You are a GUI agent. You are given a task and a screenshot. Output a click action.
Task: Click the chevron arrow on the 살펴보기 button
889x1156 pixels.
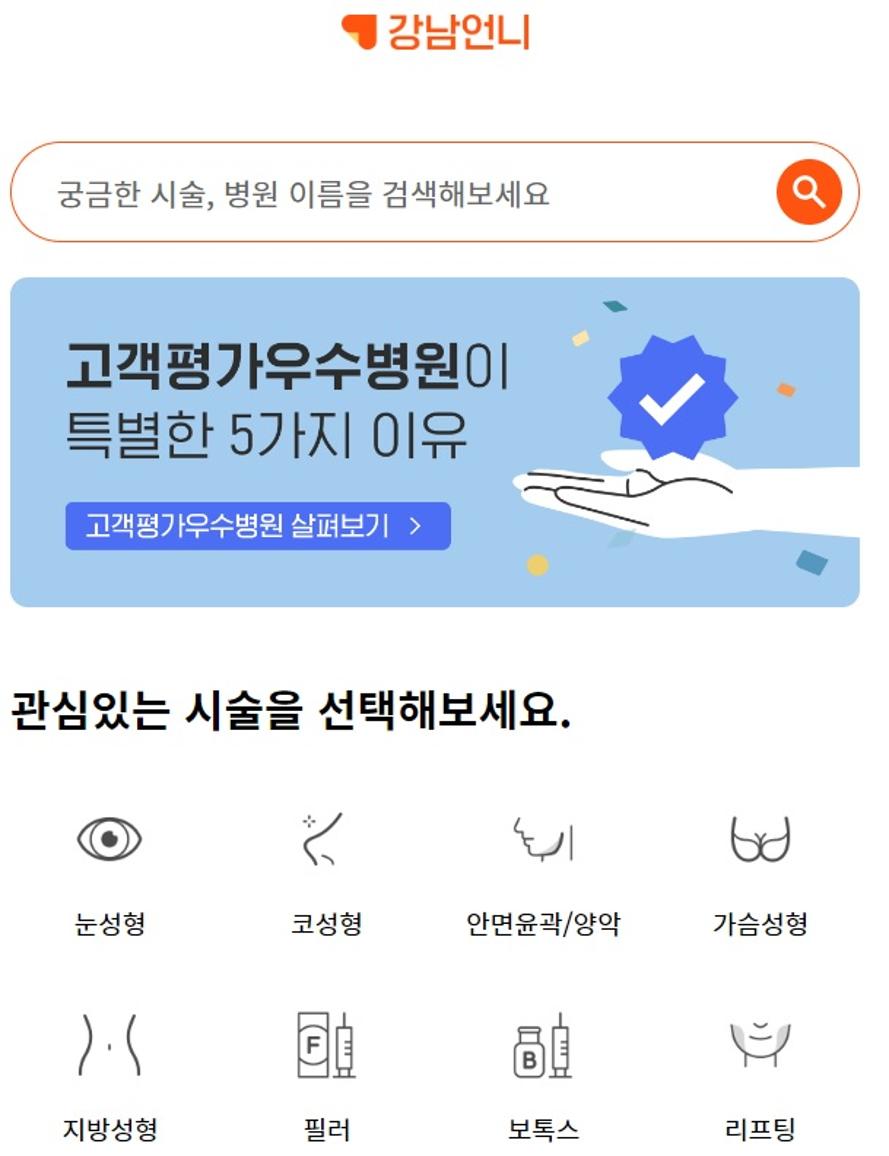point(415,526)
